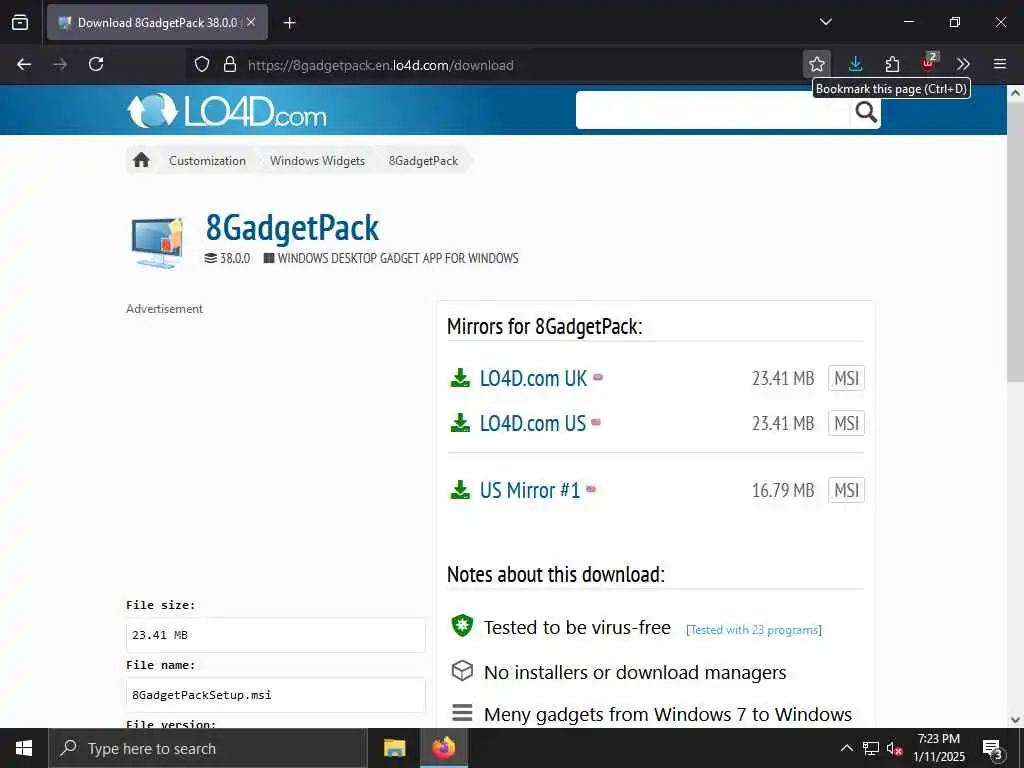Open the Customization breadcrumb
The image size is (1024, 768).
point(207,161)
